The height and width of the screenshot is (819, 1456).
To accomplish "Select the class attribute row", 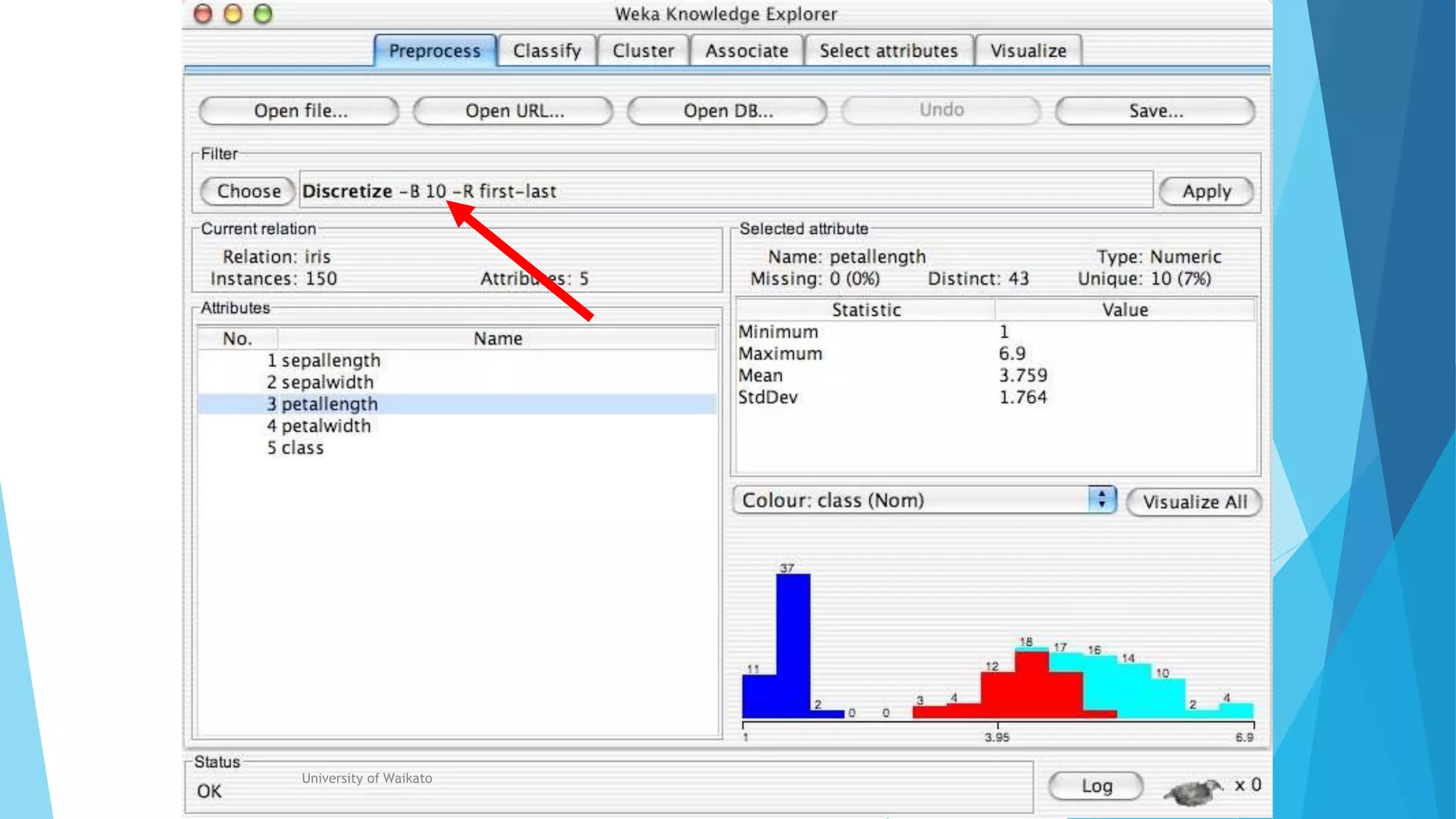I will pos(302,448).
